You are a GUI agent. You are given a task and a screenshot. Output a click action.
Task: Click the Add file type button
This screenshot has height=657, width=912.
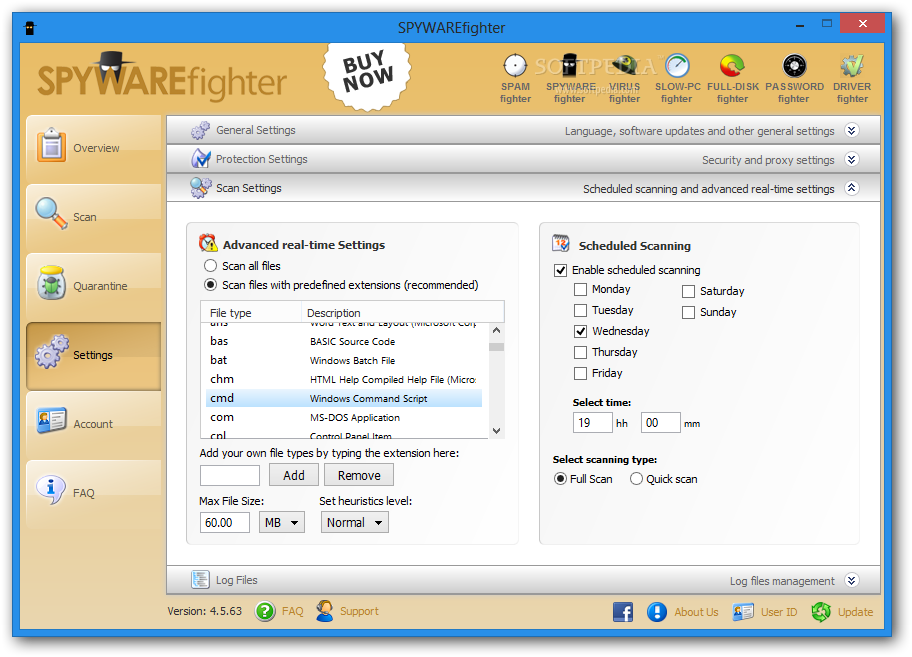click(294, 475)
